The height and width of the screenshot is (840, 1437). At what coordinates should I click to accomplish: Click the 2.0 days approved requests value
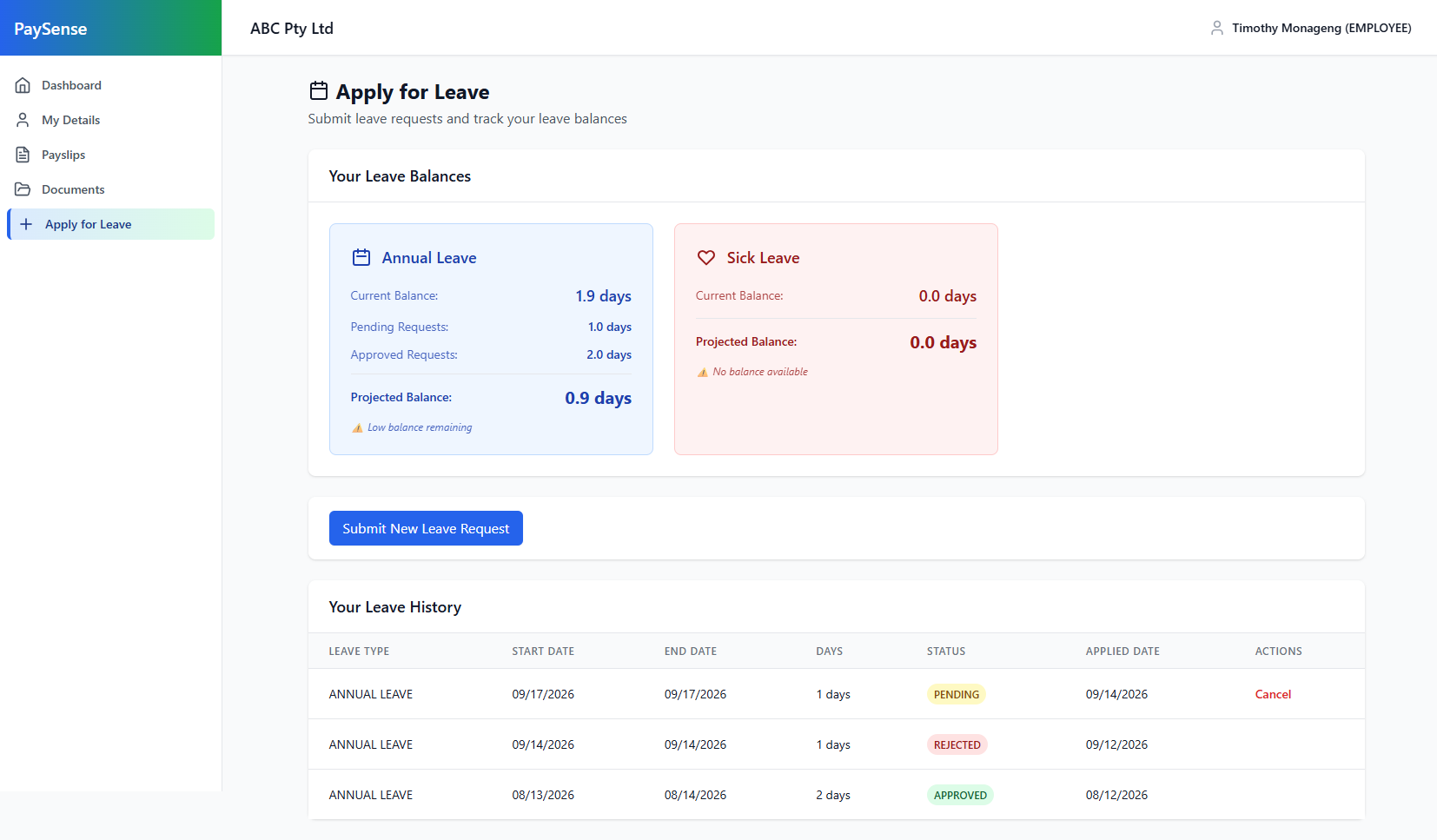coord(609,354)
